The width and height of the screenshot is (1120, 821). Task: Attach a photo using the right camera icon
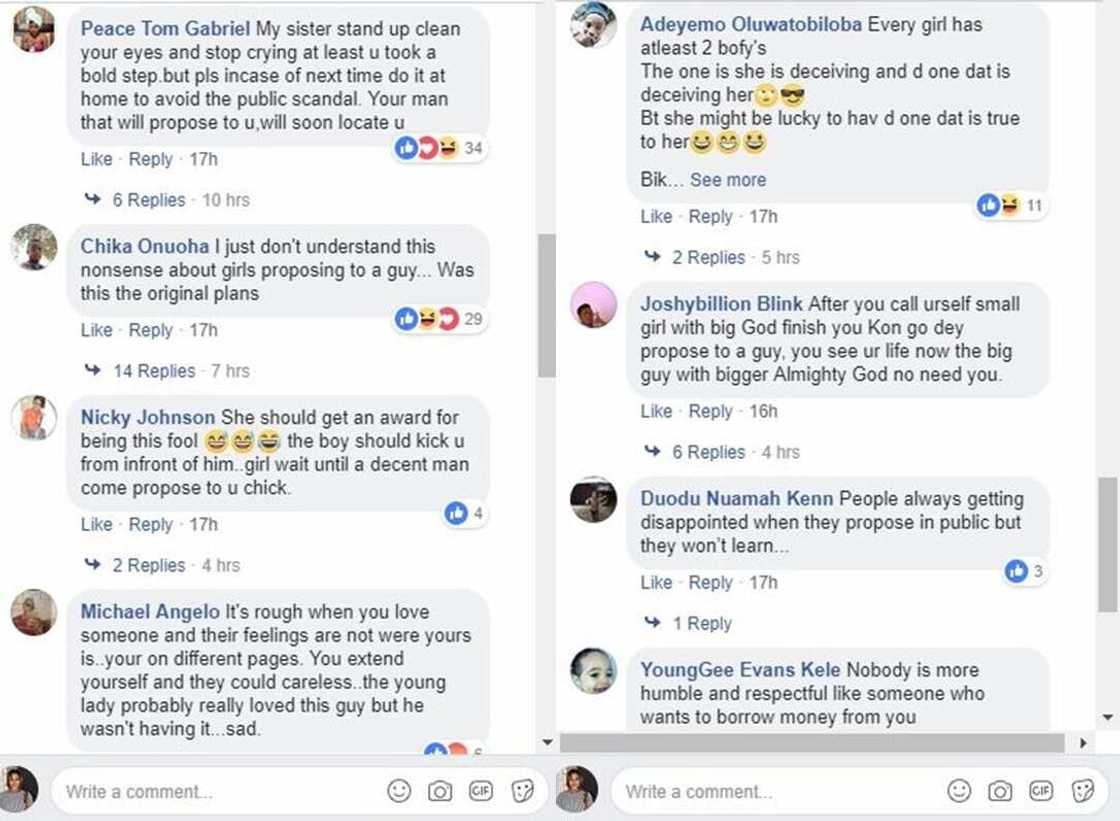[1000, 790]
